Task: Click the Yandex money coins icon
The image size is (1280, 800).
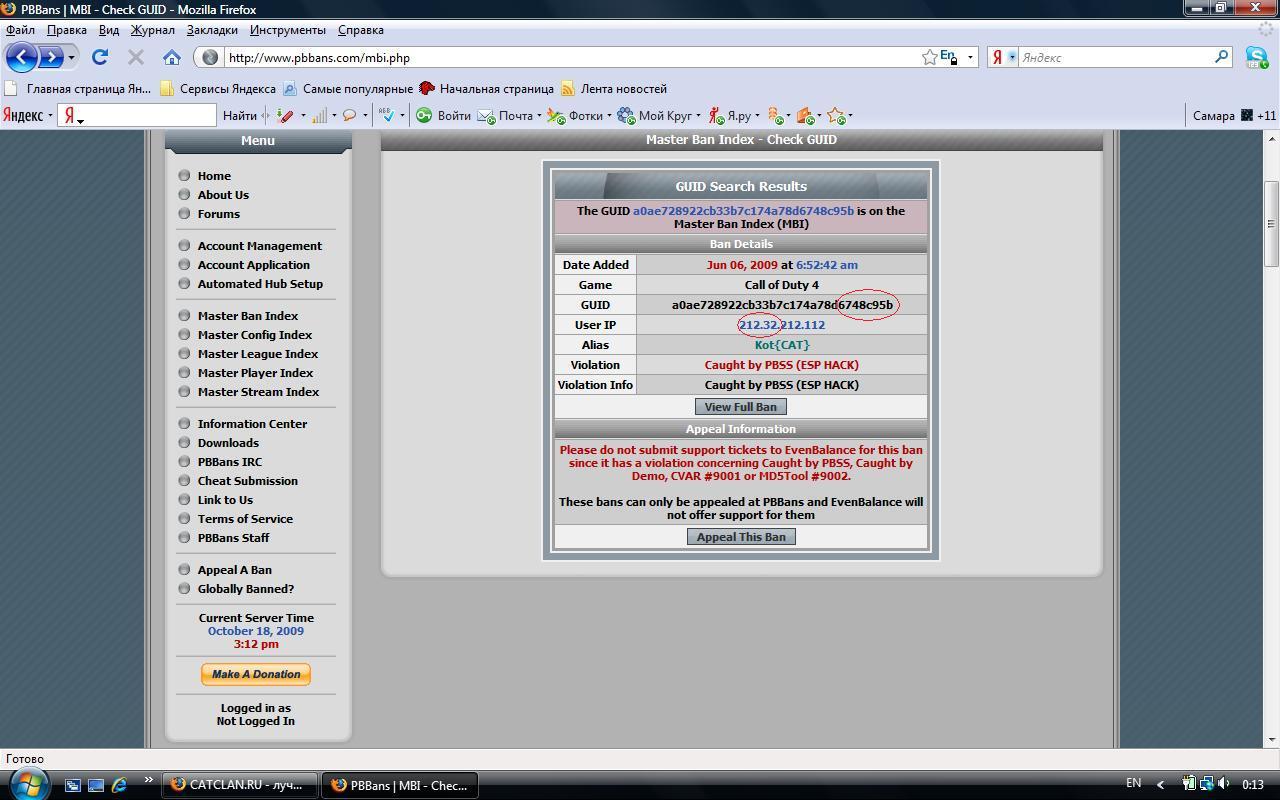Action: 775,115
